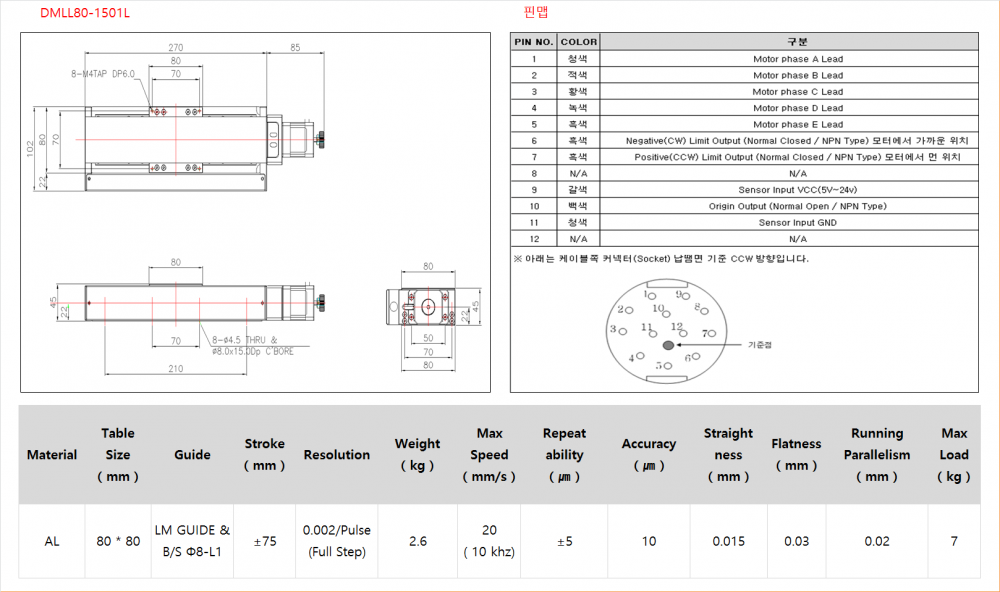This screenshot has width=1000, height=592.
Task: Click the Sensor Input GND row
Action: (x=797, y=223)
